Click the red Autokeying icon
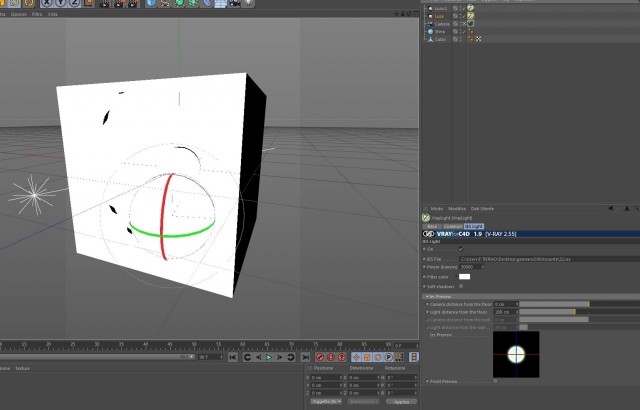This screenshot has width=640, height=410. point(331,357)
